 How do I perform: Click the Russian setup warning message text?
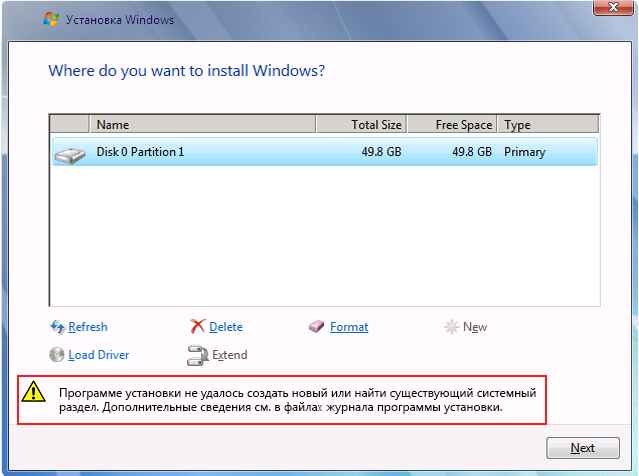click(297, 400)
